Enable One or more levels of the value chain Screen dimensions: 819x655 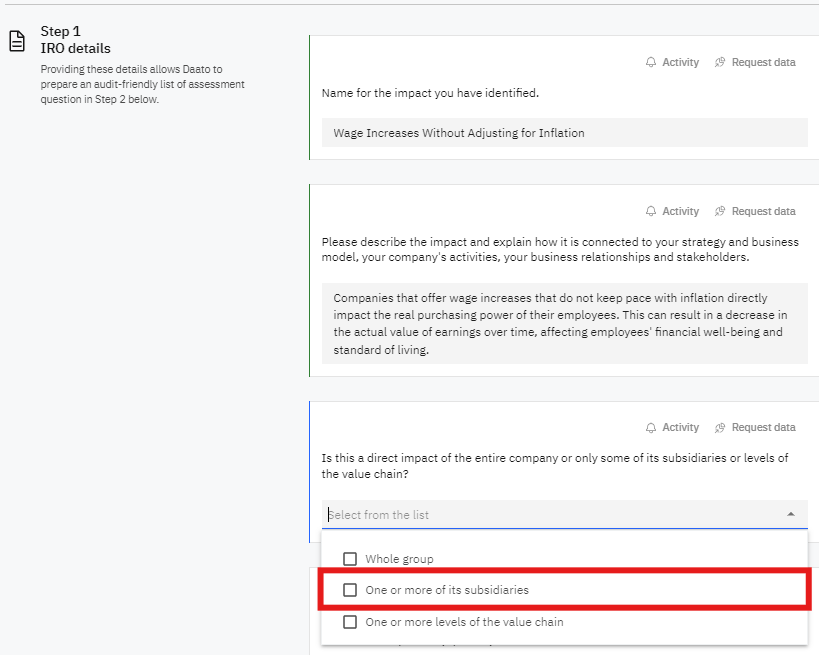click(350, 622)
